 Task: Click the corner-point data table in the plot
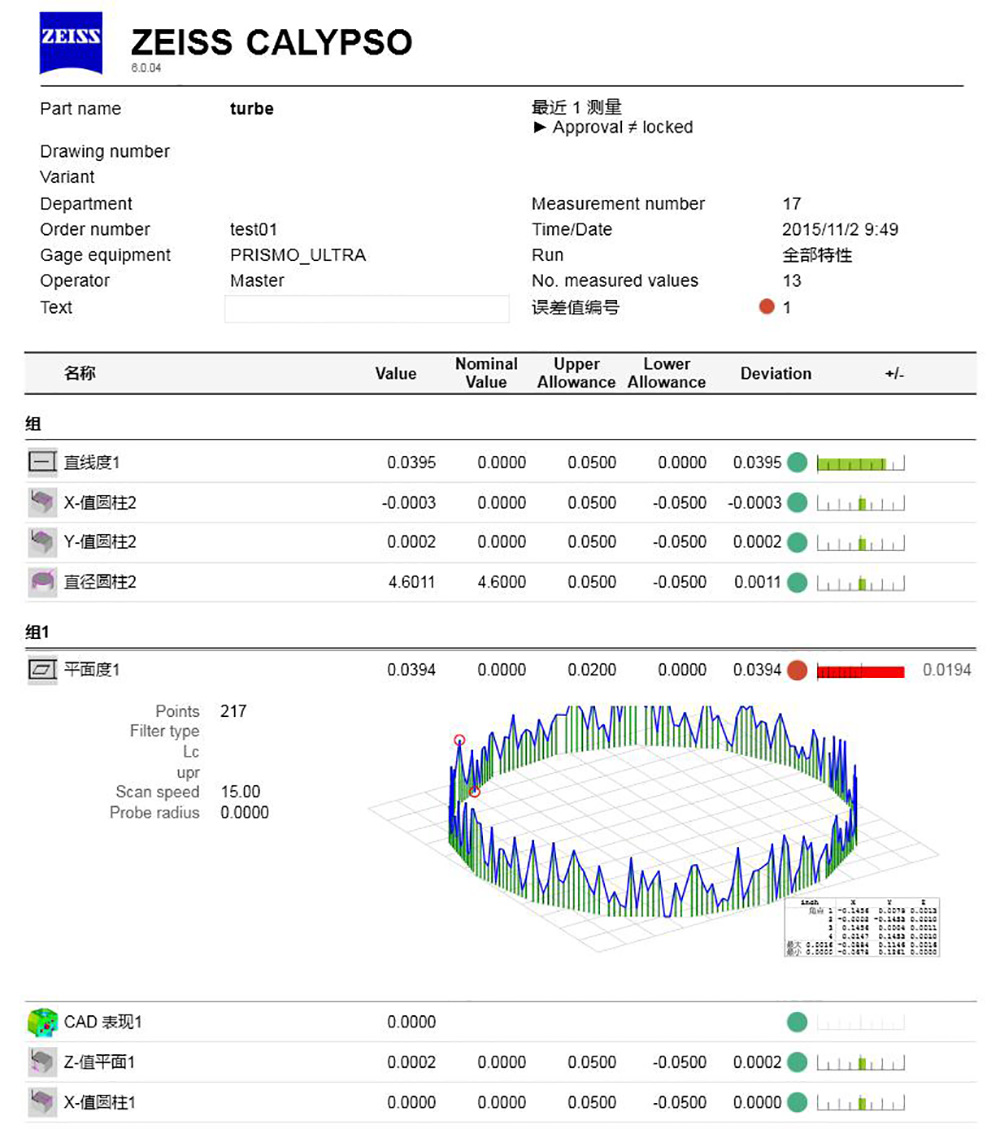(x=862, y=927)
